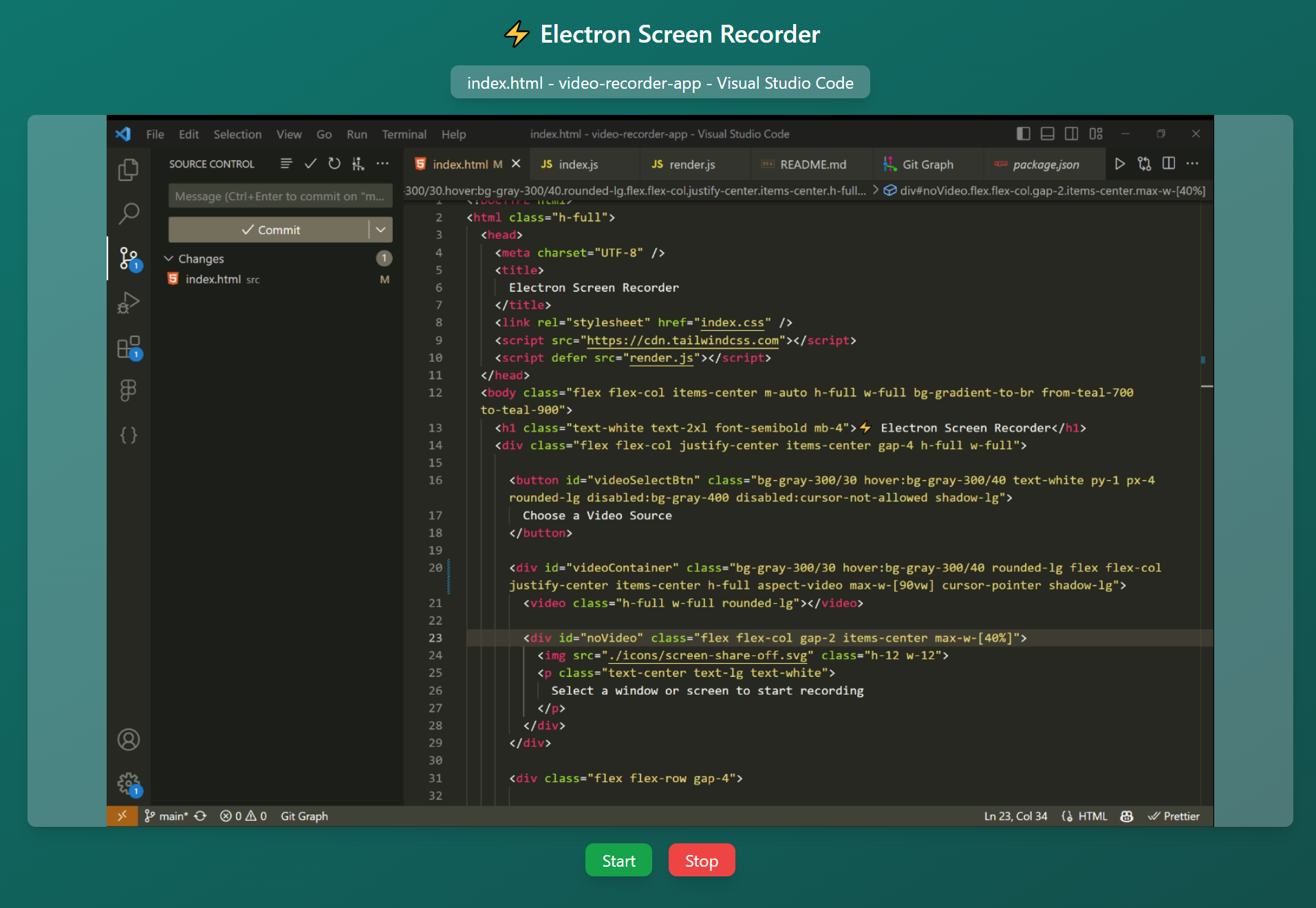
Task: Click the view as tree/list icon in Source Control
Action: coord(286,164)
